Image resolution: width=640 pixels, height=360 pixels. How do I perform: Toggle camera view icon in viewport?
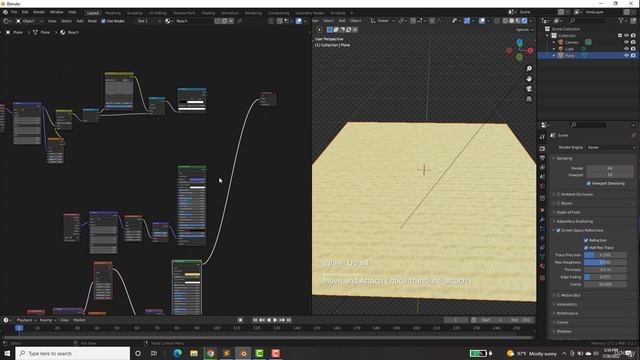pyautogui.click(x=529, y=89)
